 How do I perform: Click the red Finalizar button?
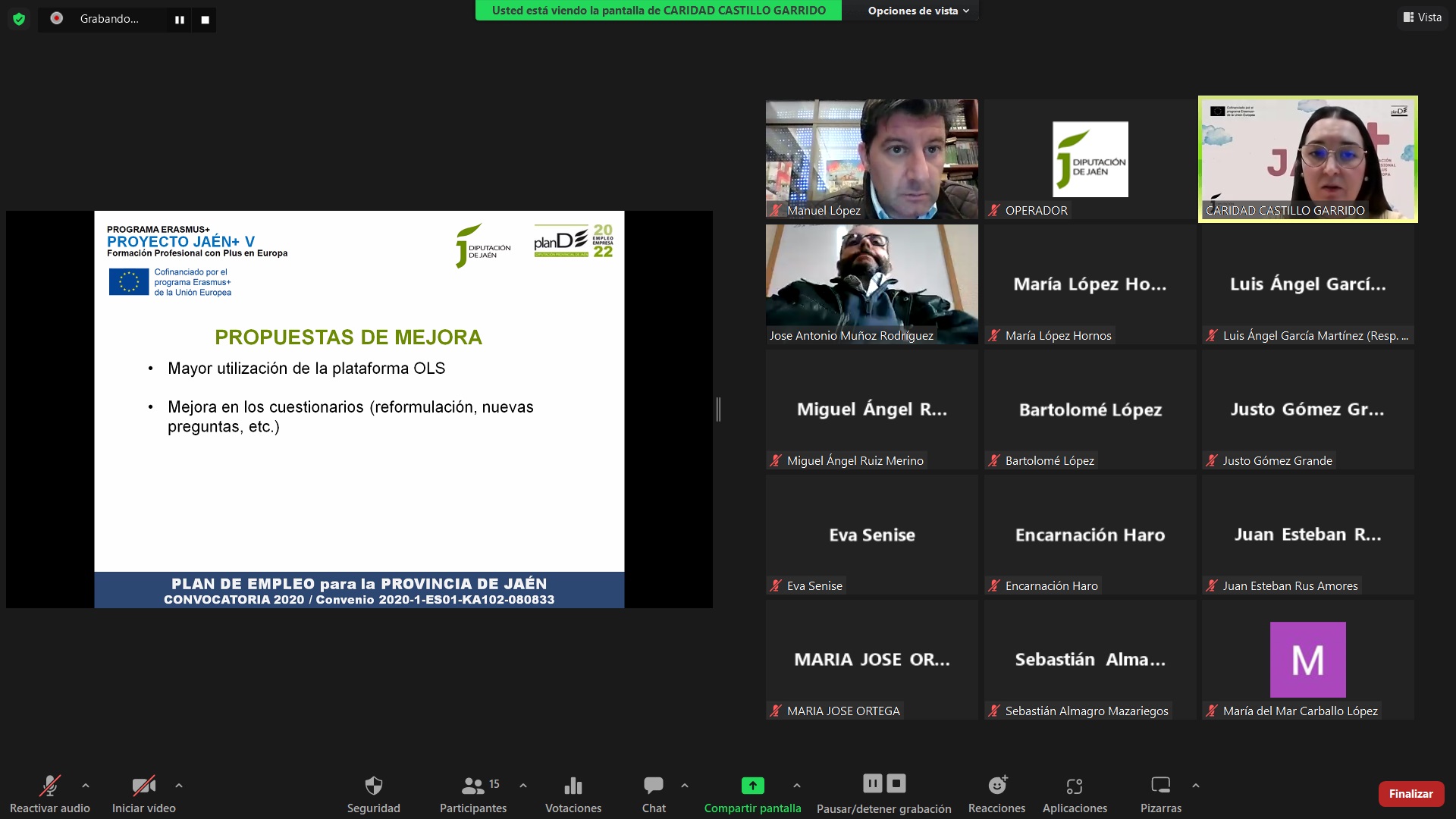(x=1410, y=794)
